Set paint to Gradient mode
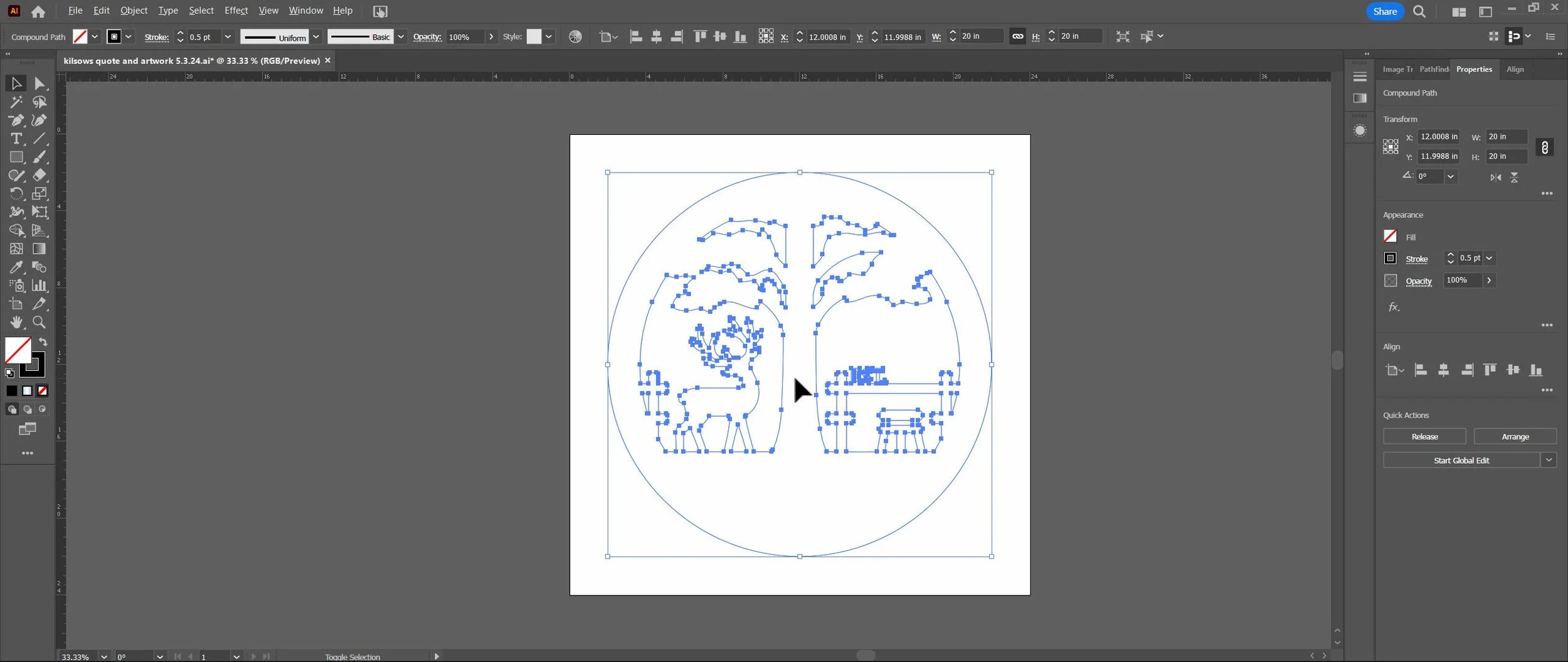1568x662 pixels. tap(27, 391)
